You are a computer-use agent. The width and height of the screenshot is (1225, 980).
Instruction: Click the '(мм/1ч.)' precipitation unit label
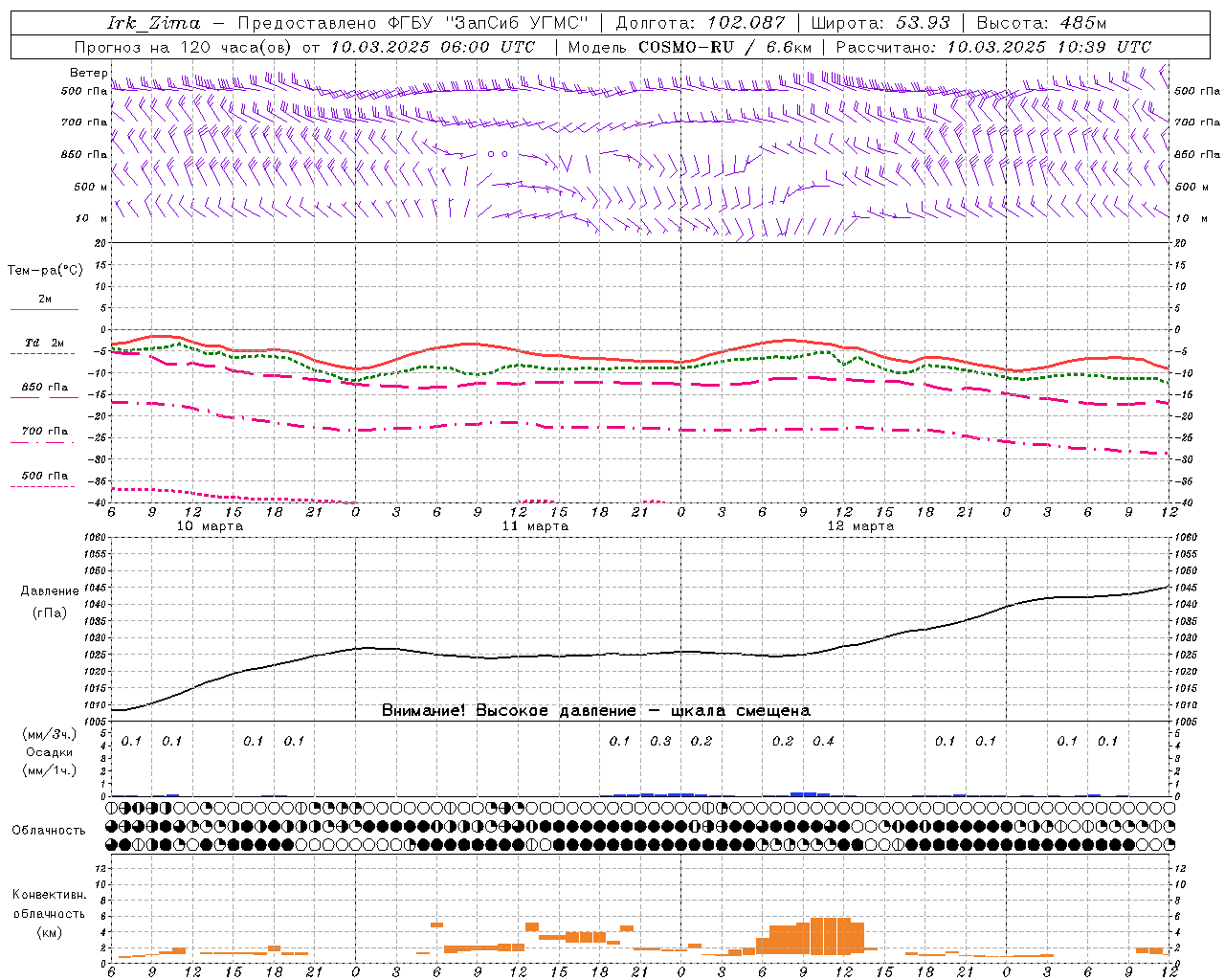tap(49, 770)
